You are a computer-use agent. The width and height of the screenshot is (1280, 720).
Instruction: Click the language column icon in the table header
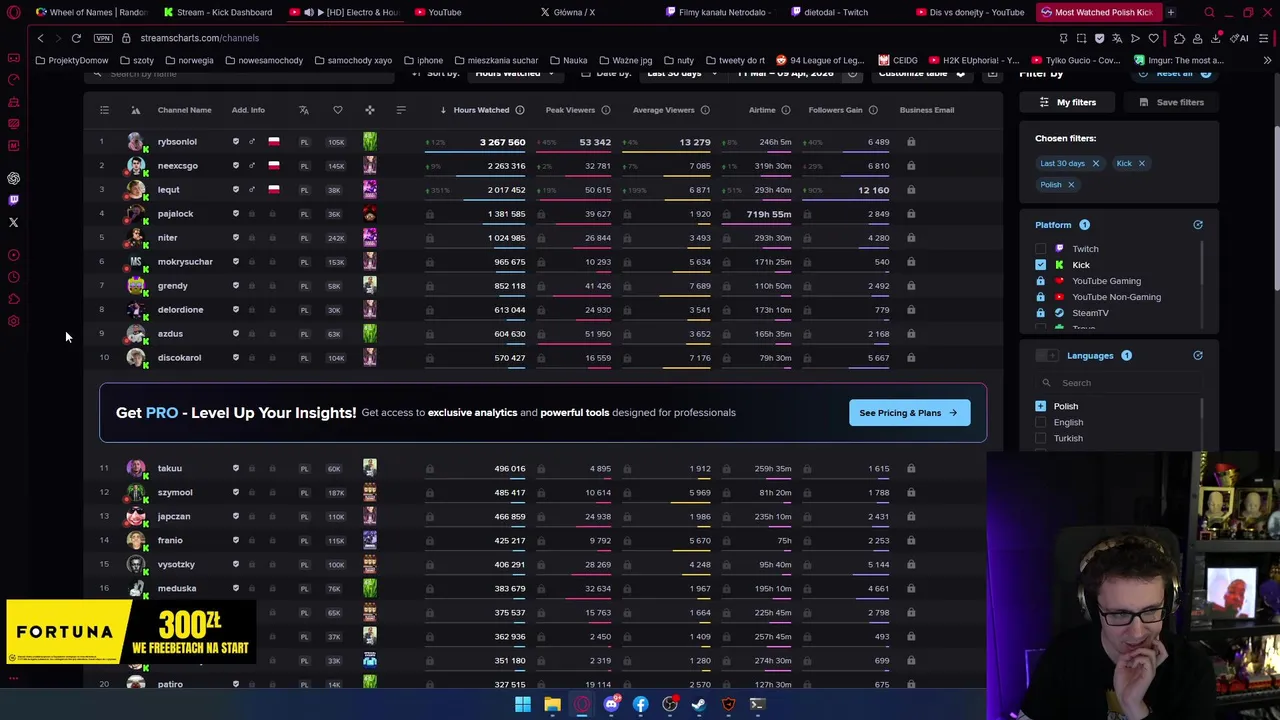point(304,110)
